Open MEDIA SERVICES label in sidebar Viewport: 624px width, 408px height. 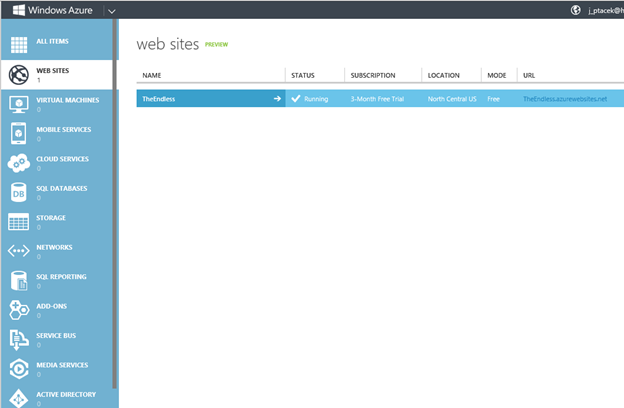62,365
